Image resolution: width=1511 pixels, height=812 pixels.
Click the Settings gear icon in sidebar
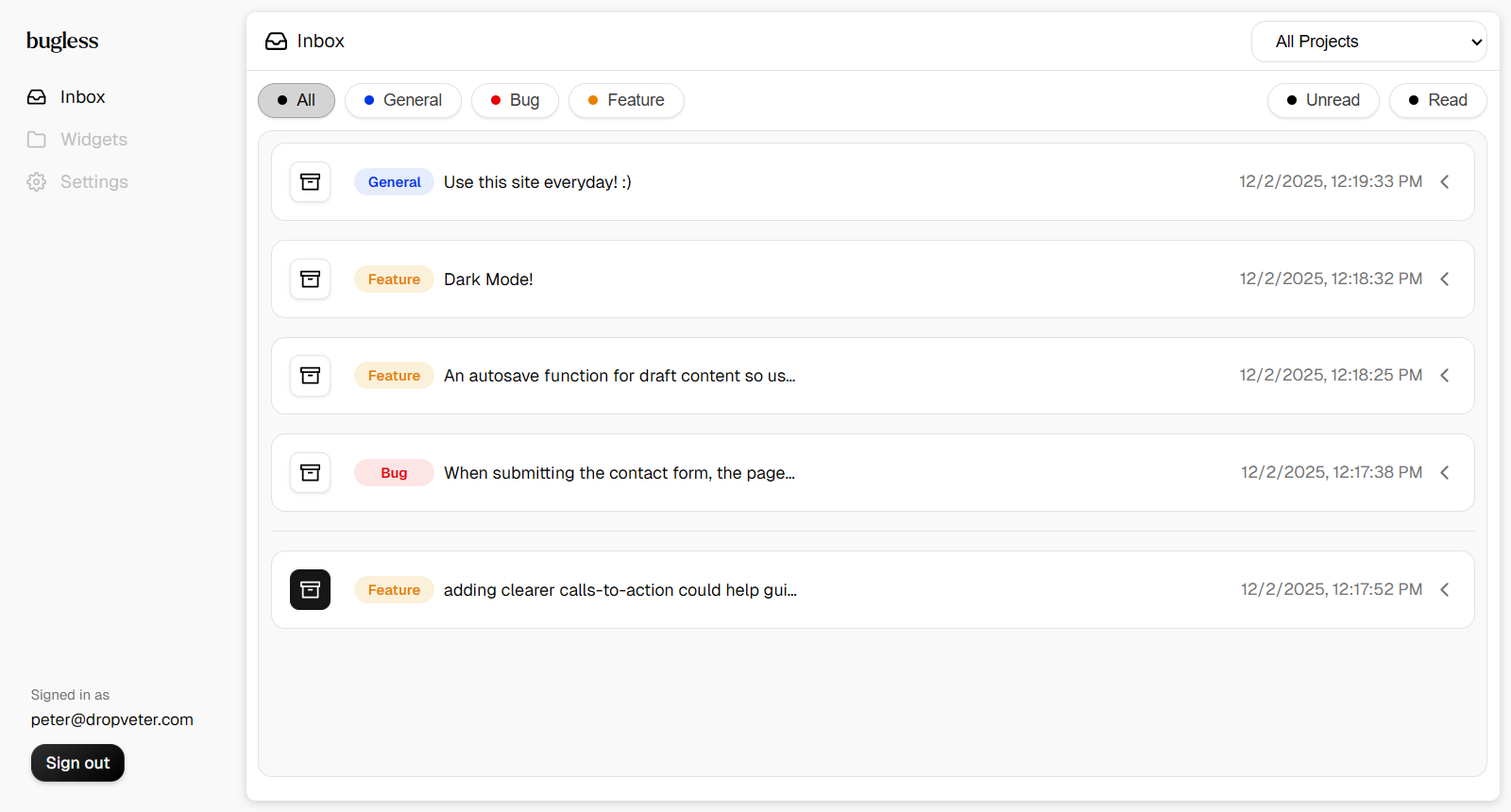point(37,182)
